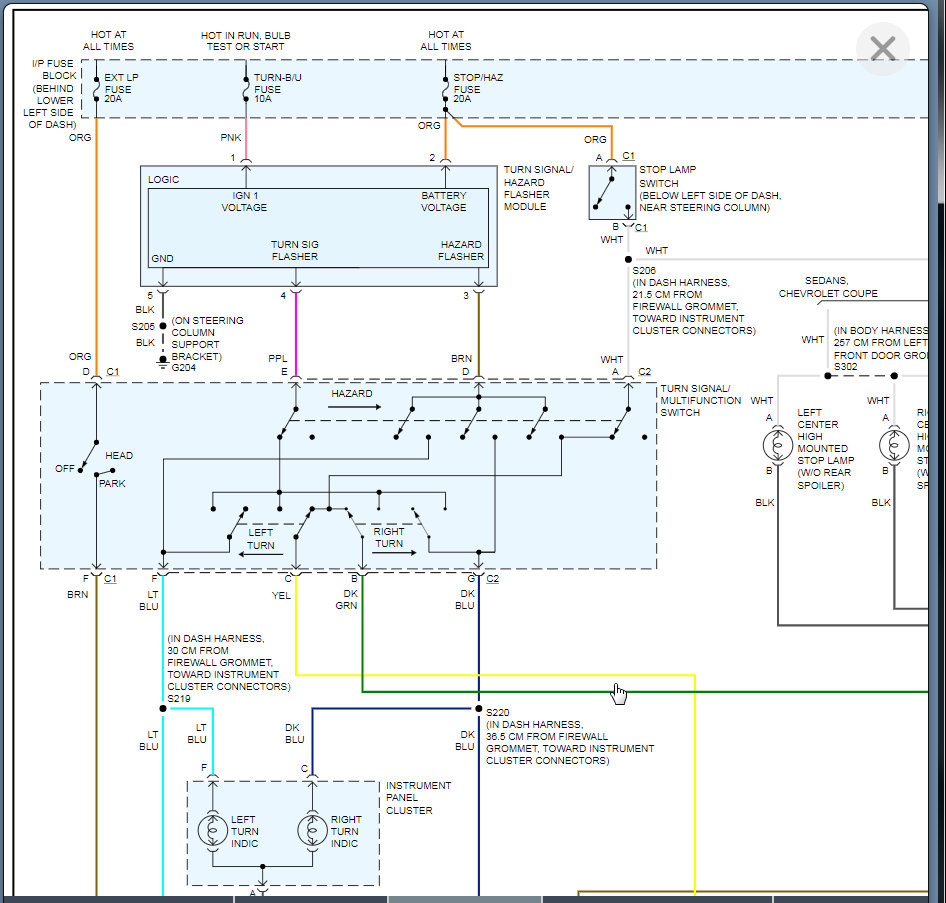Click the LEFT TURN INDIC label
This screenshot has width=946, height=903.
(x=244, y=831)
